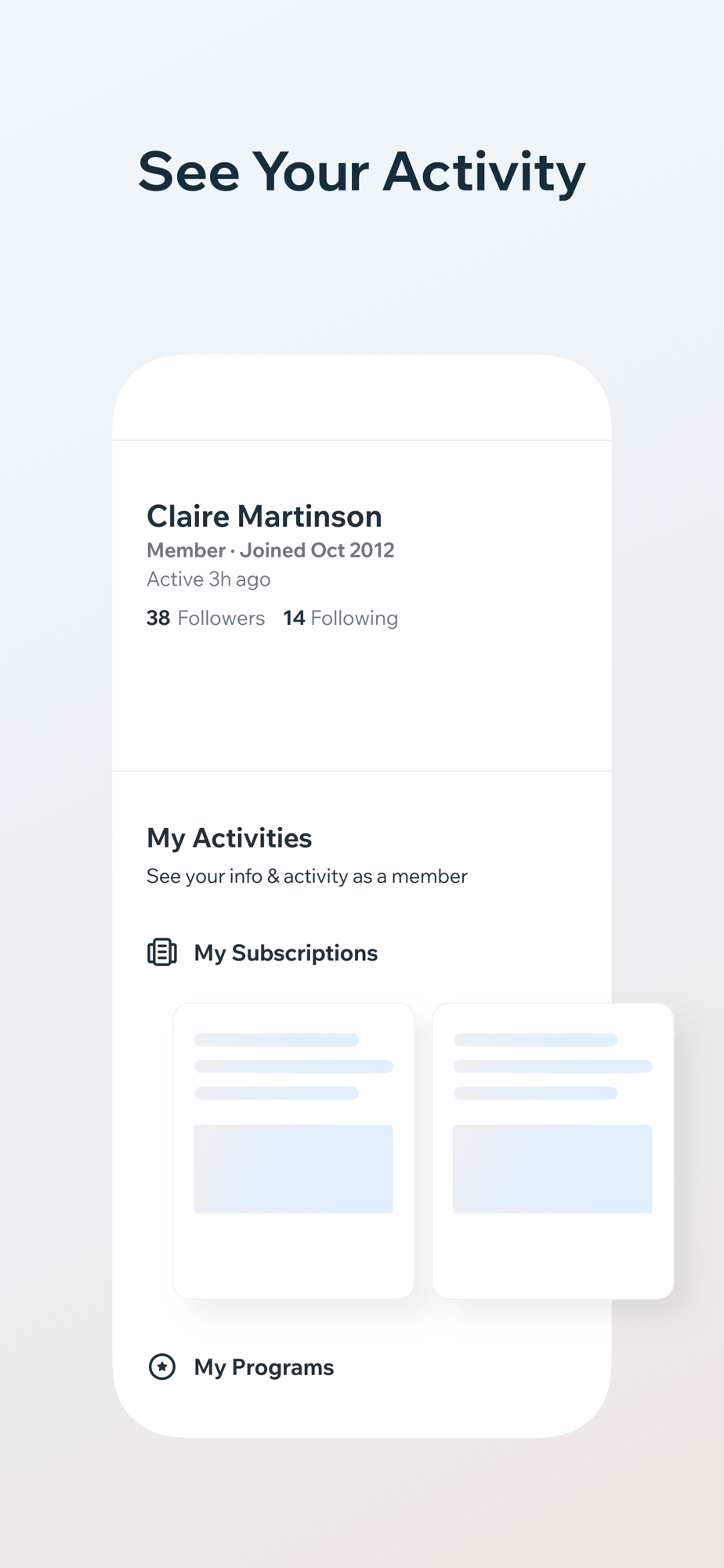Open the My Subscriptions section label

286,953
